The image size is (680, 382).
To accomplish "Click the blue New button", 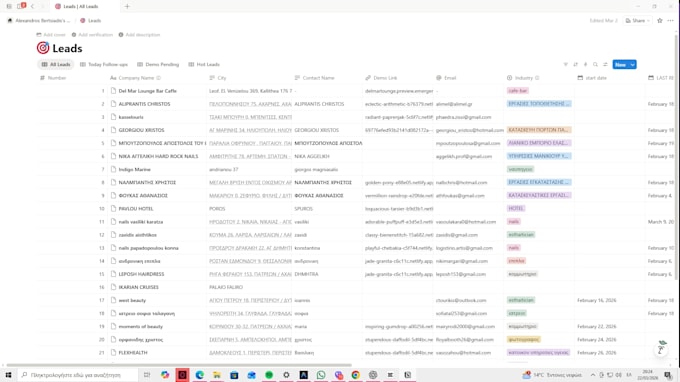I will [x=621, y=65].
